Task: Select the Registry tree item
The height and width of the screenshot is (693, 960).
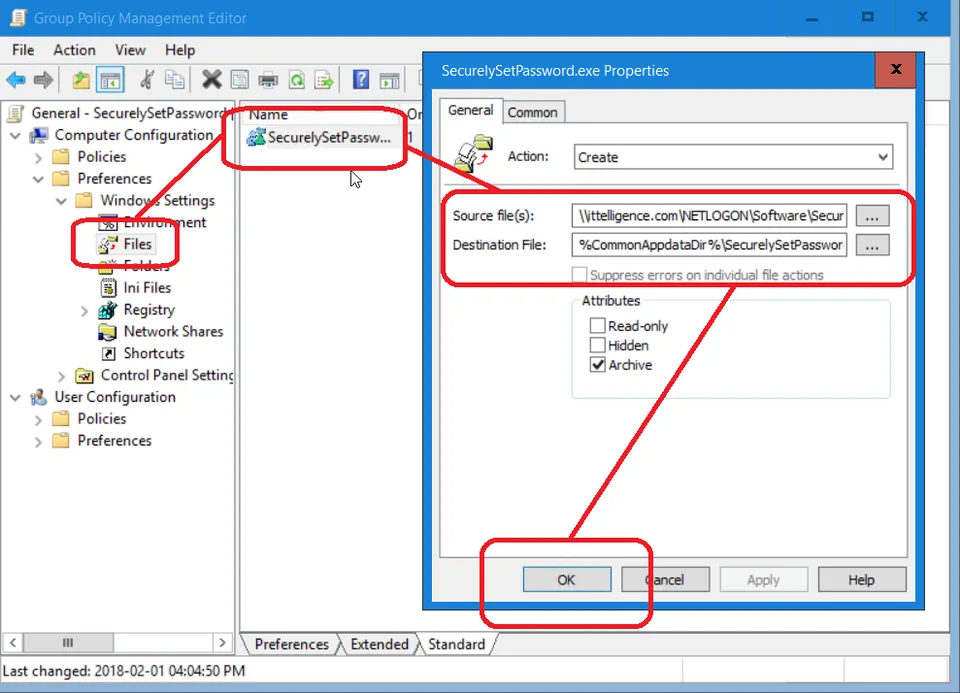Action: pos(149,309)
